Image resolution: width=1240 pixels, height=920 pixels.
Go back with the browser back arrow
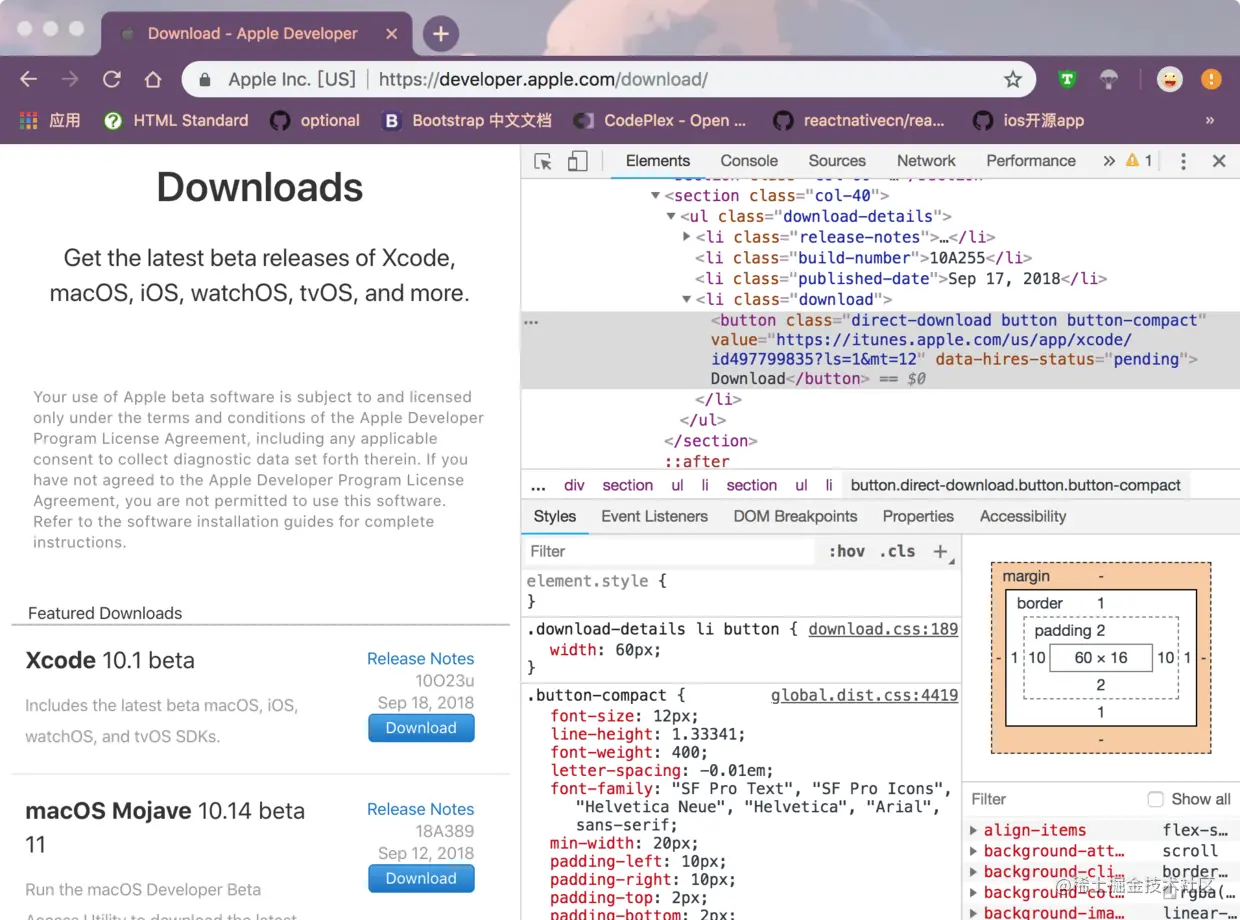click(29, 80)
